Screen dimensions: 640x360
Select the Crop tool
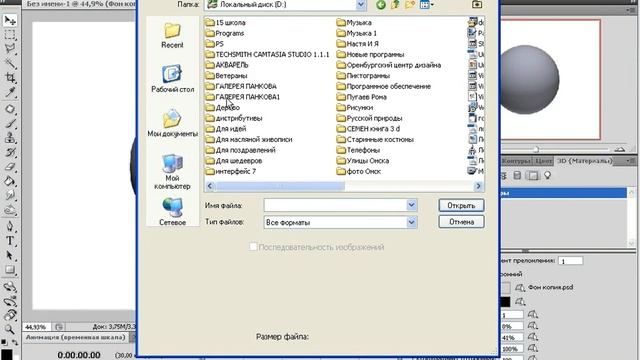click(10, 78)
